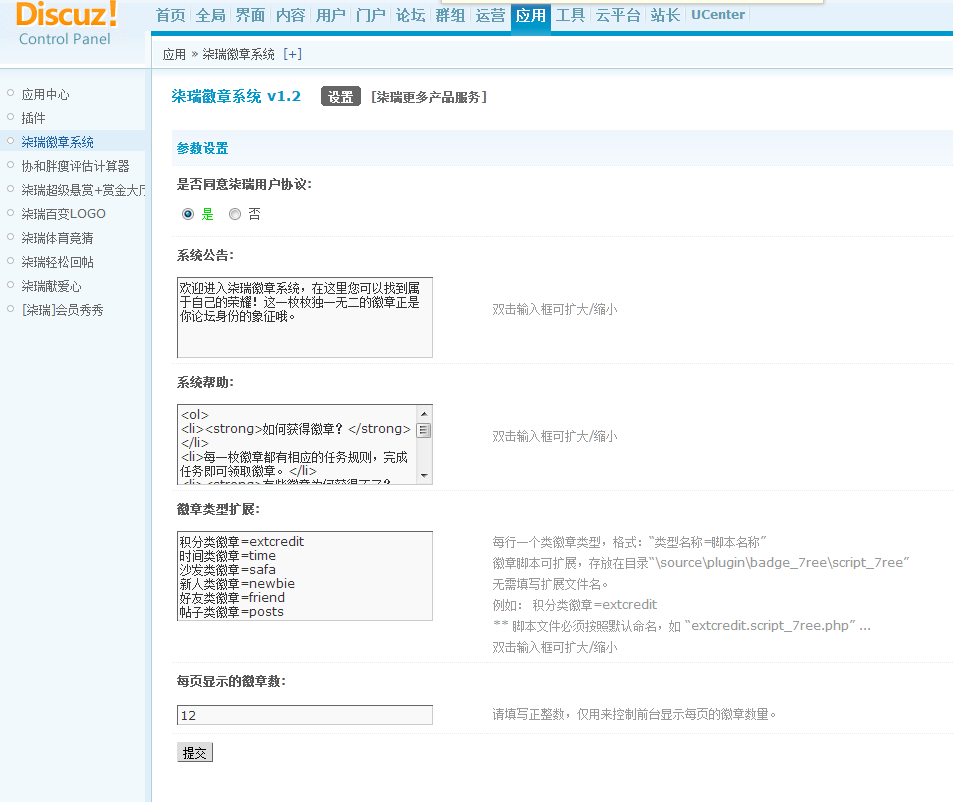Select the active 应用 top menu
The height and width of the screenshot is (802, 953).
531,16
